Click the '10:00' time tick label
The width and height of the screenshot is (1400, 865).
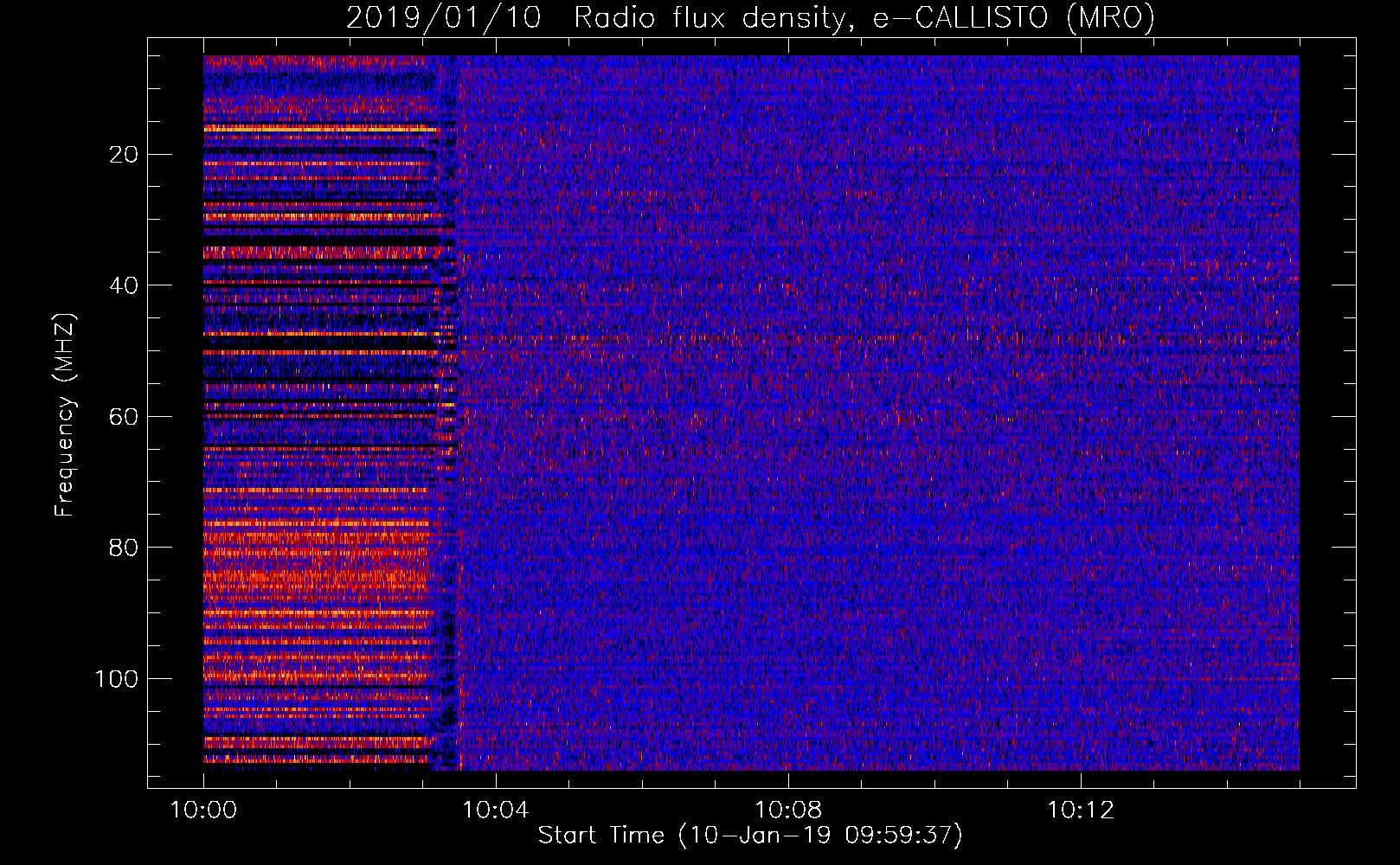click(203, 811)
